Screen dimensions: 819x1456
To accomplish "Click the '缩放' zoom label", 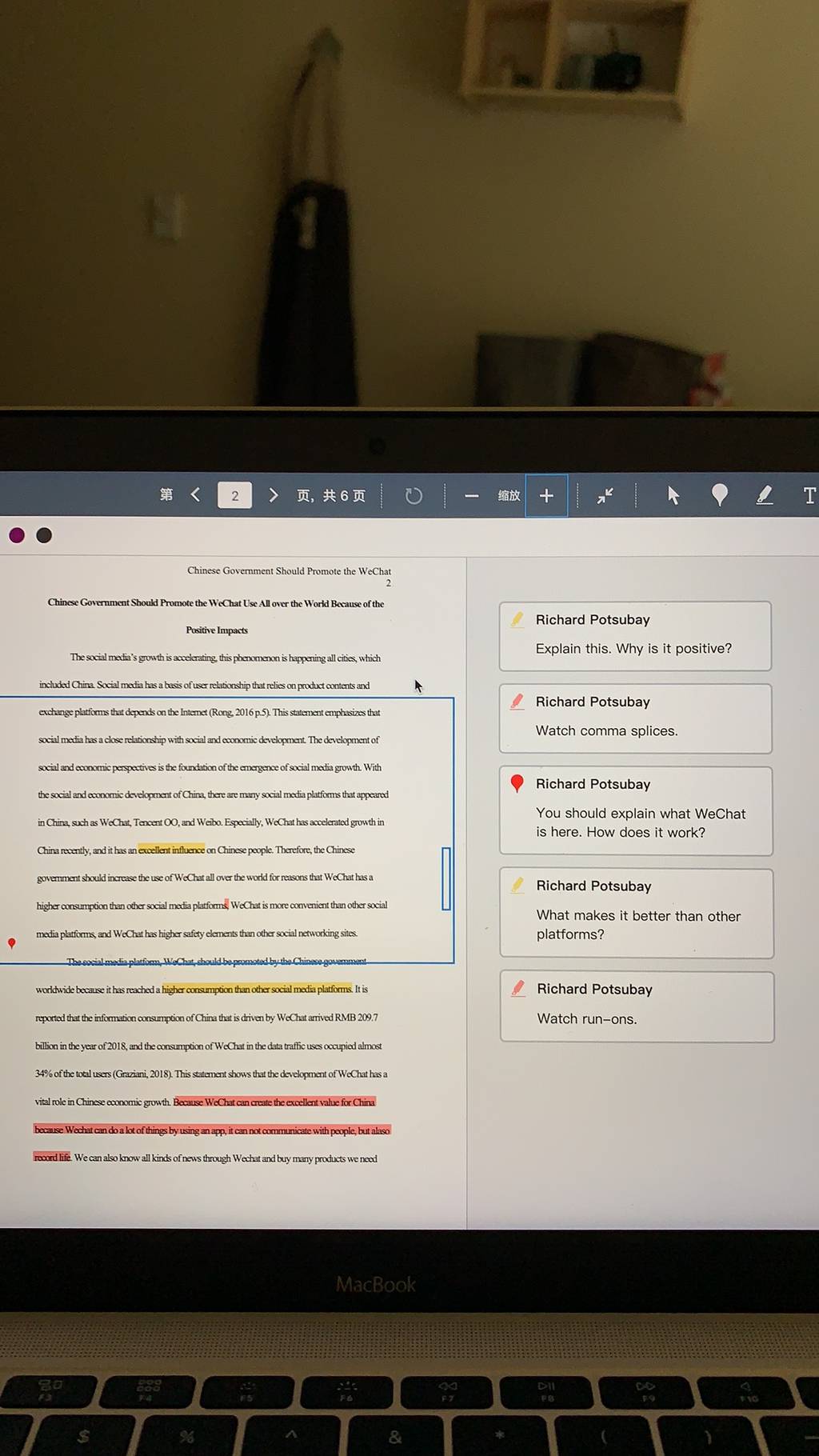I will 509,496.
